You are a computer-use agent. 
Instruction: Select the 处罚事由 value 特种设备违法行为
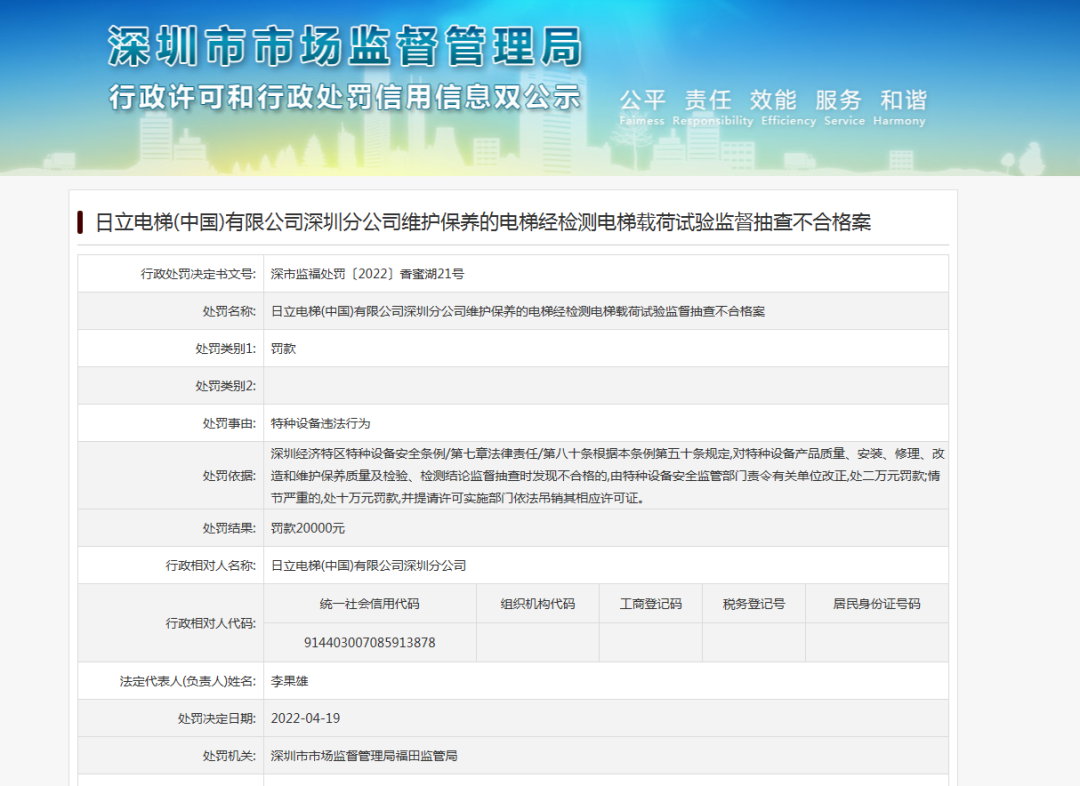[x=318, y=423]
